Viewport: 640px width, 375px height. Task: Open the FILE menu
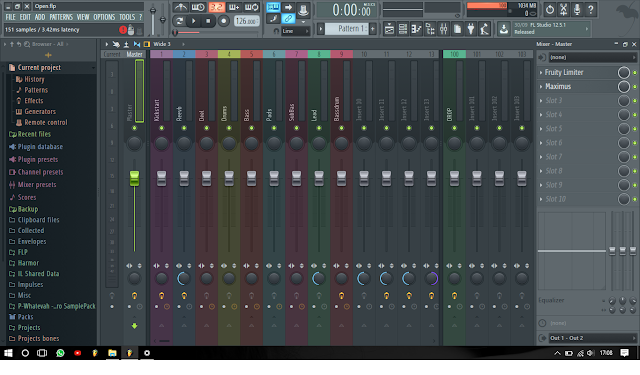tap(11, 17)
